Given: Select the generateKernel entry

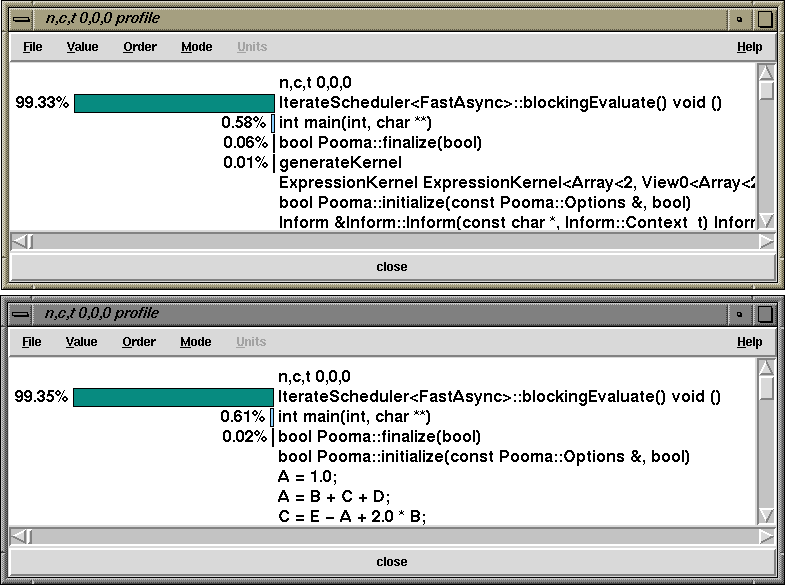Looking at the screenshot, I should pyautogui.click(x=340, y=163).
